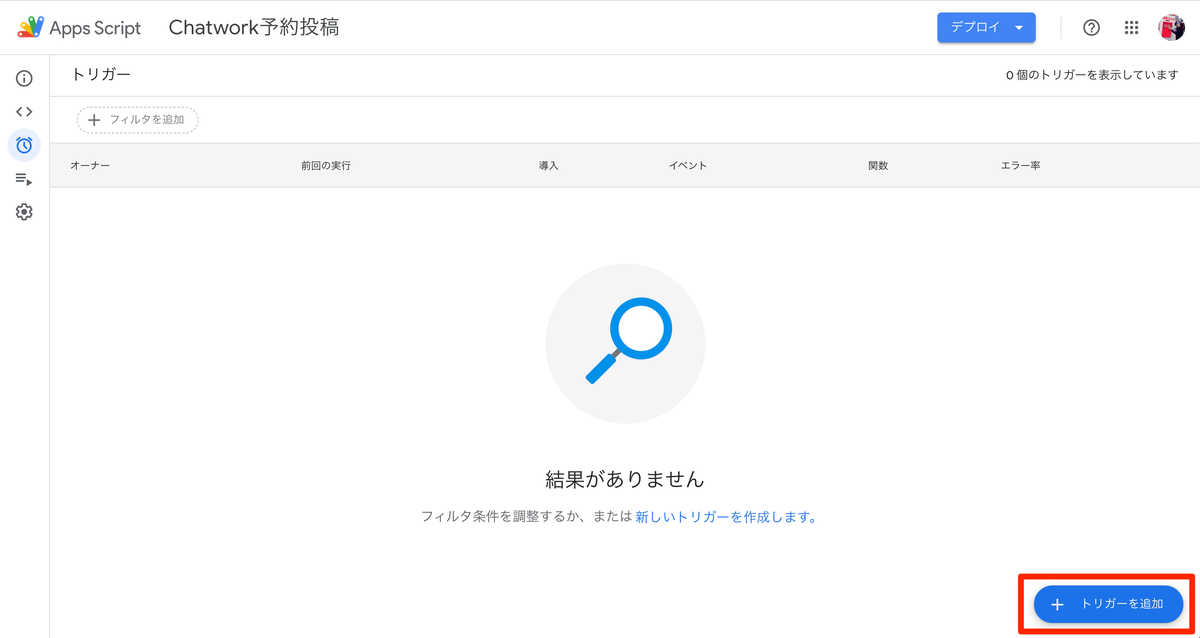Open the デプロイ dropdown arrow
The image size is (1200, 638).
click(1020, 27)
